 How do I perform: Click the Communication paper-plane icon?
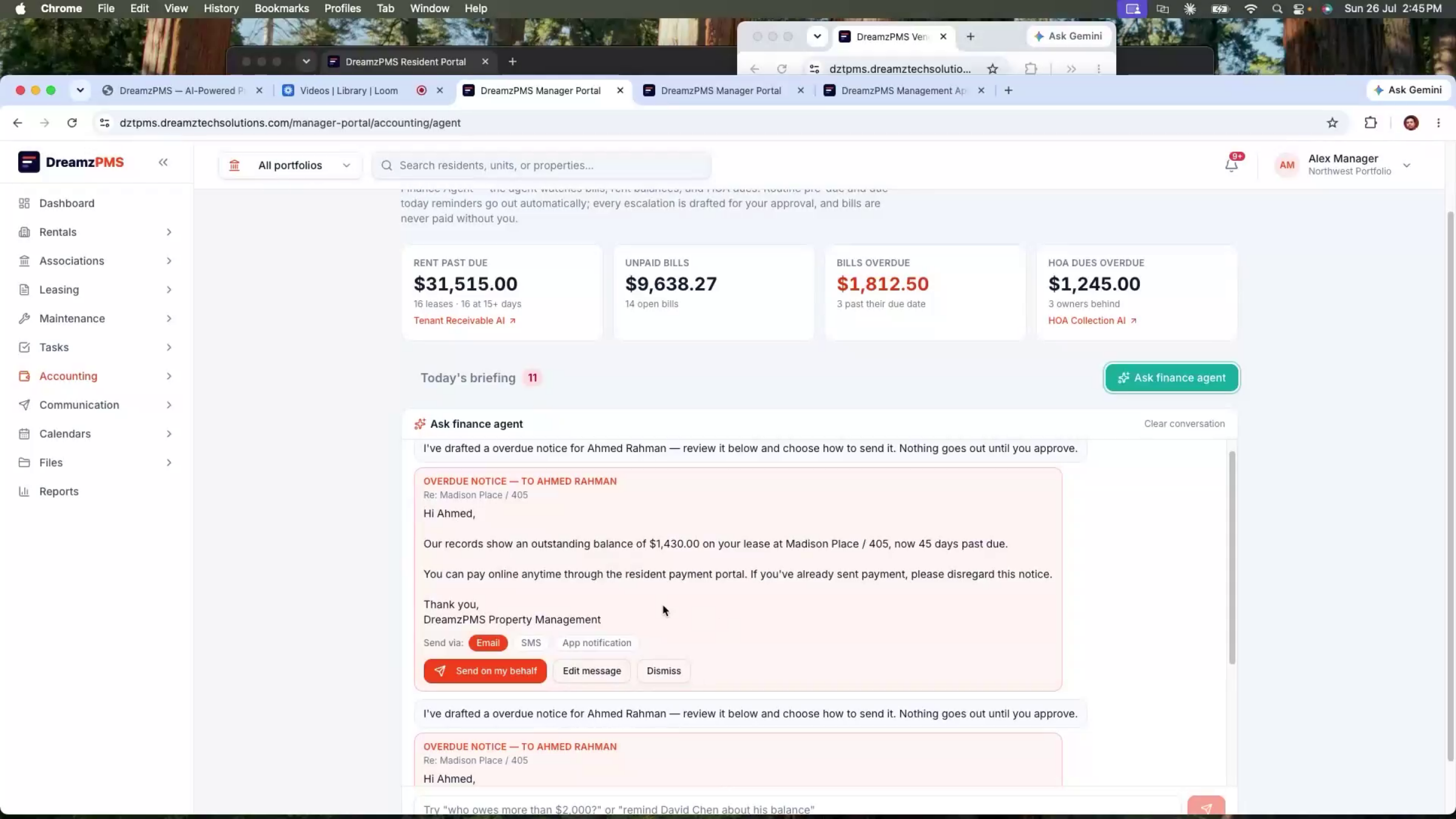[24, 405]
